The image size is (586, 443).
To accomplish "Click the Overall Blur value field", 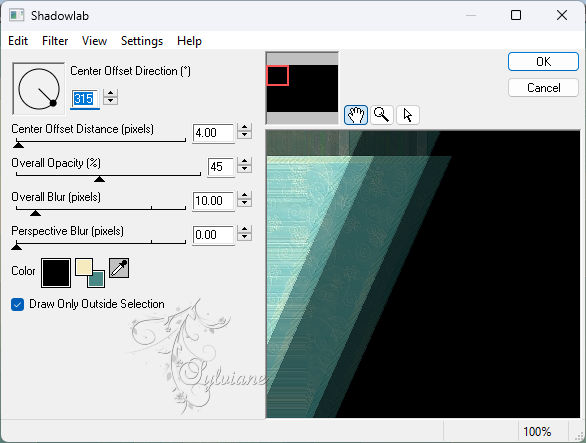I will tap(213, 201).
